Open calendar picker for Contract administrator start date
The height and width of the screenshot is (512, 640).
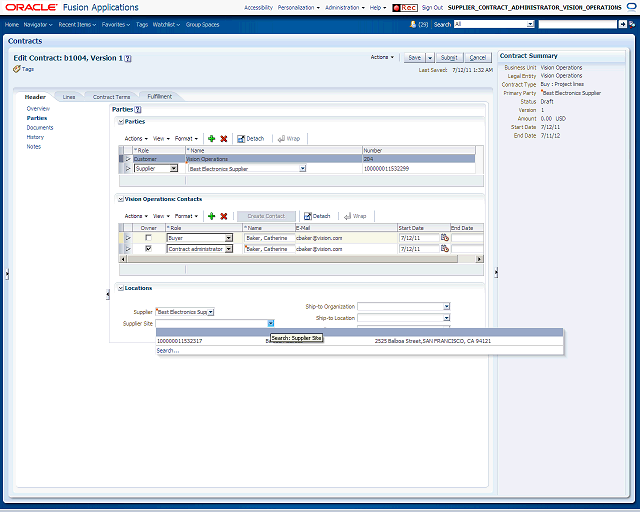(x=444, y=249)
